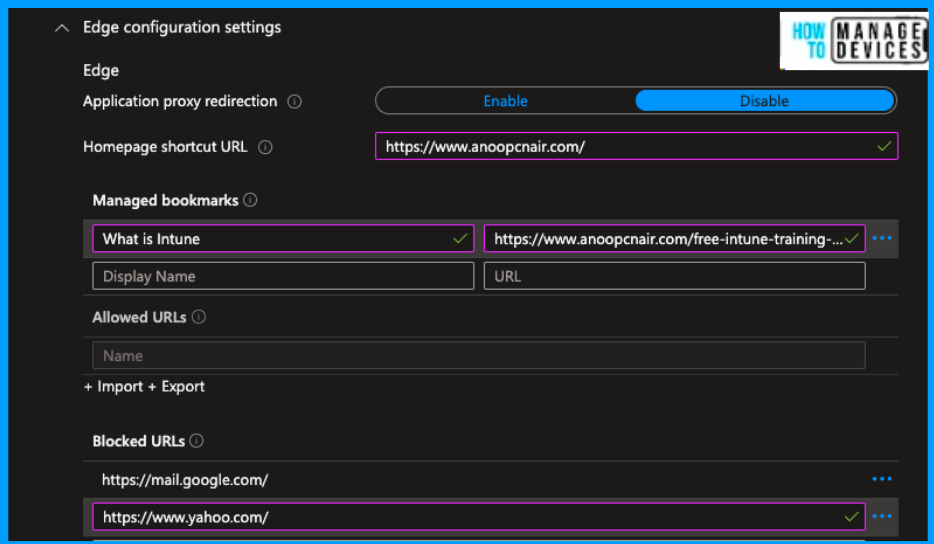The height and width of the screenshot is (544, 934).
Task: Open options menu for mail.google.com row
Action: [882, 479]
